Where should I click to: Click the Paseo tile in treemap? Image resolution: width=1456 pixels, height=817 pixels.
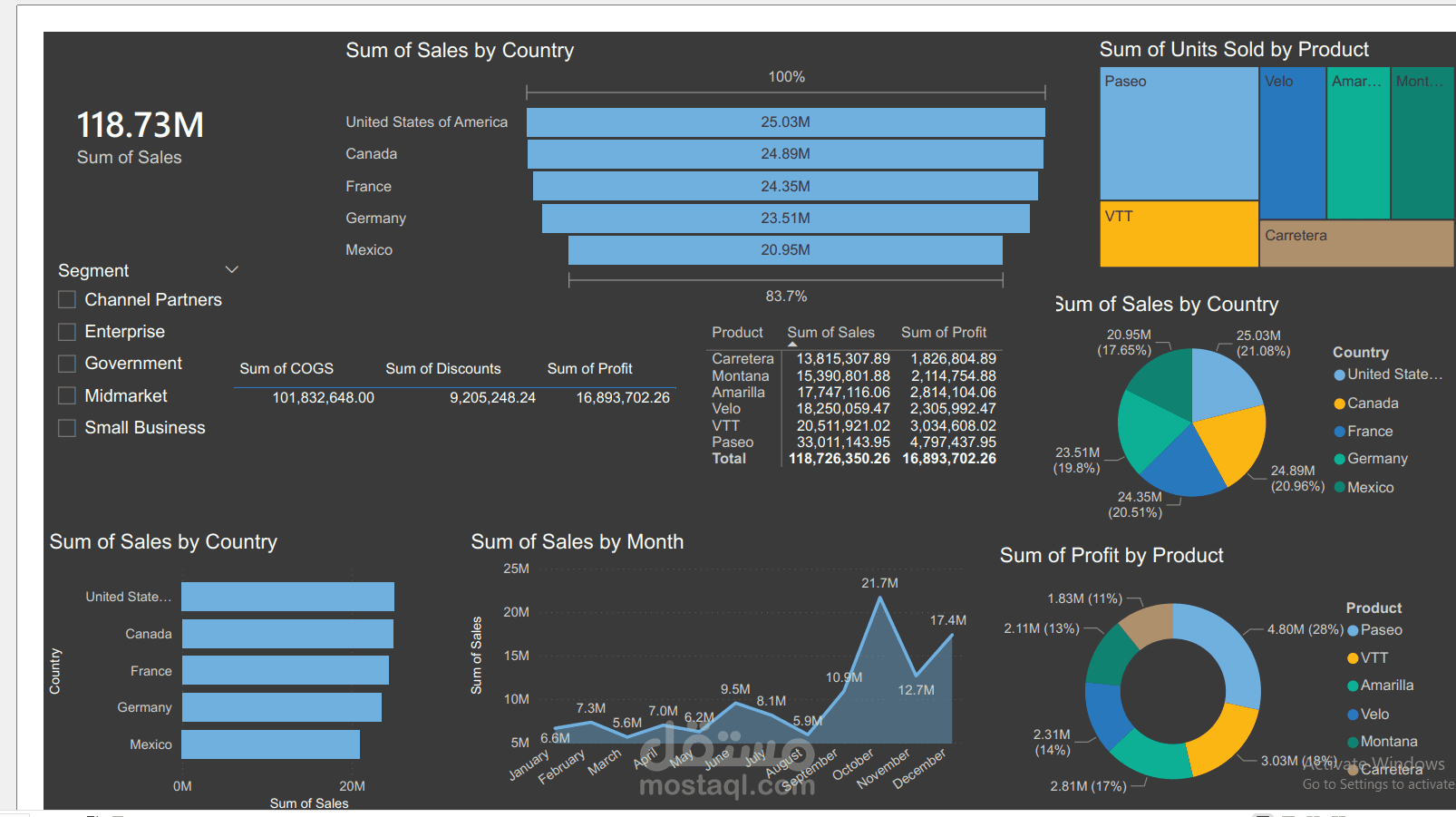(1179, 133)
